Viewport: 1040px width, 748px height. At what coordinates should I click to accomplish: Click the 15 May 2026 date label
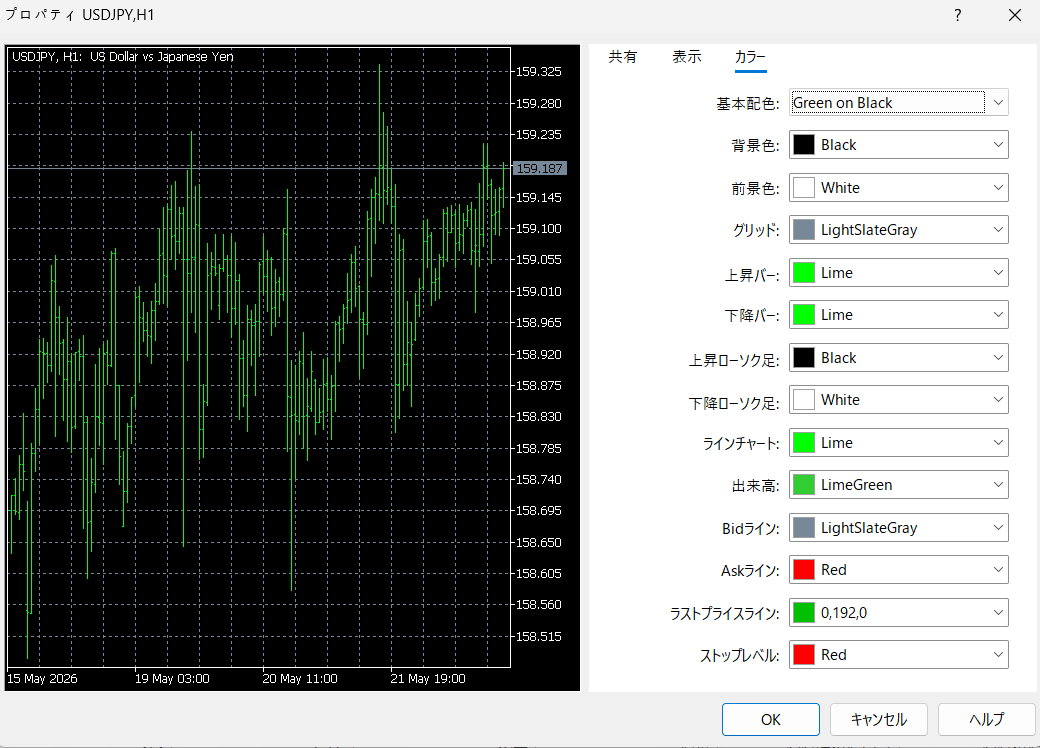click(42, 679)
